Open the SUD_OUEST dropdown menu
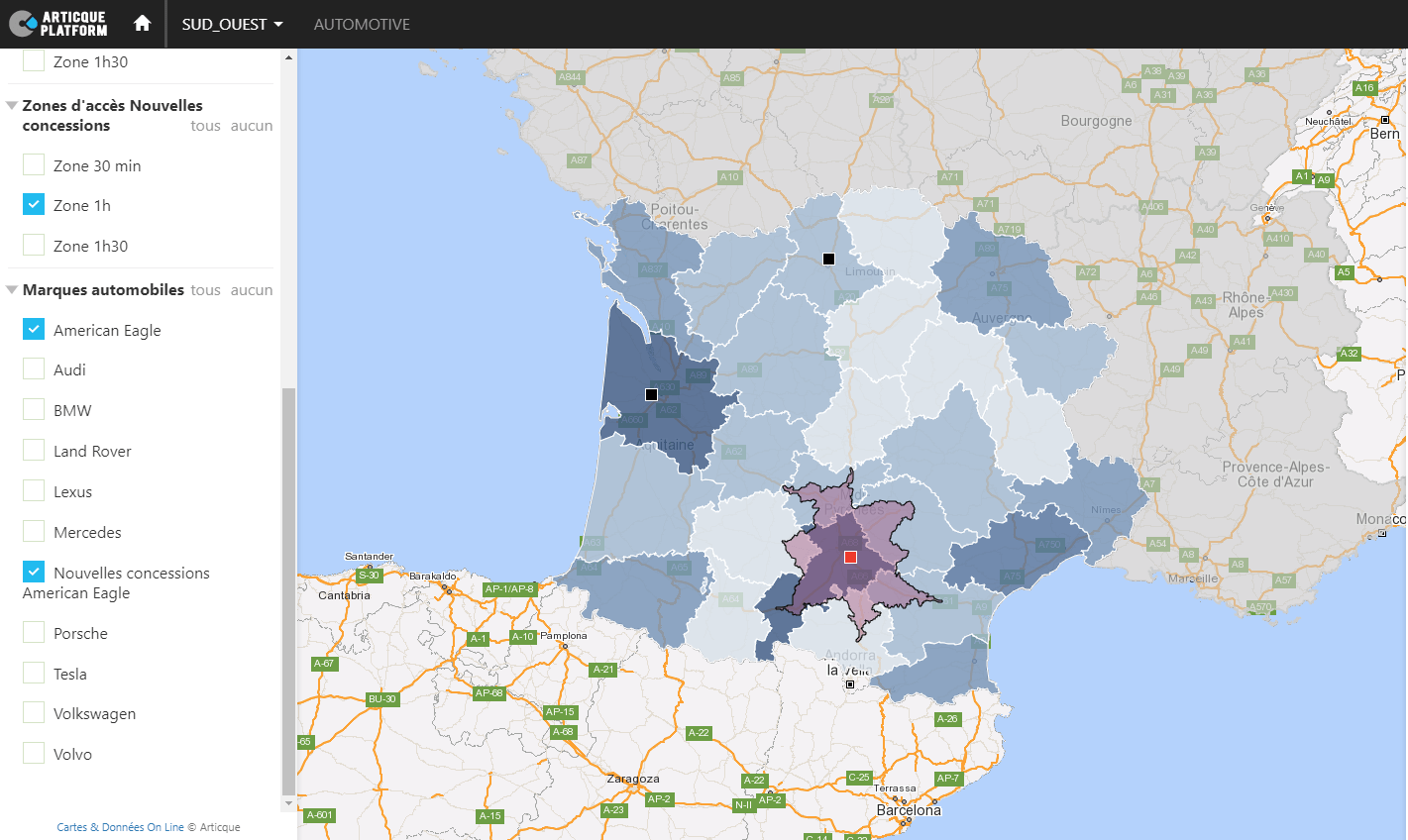 (x=232, y=24)
